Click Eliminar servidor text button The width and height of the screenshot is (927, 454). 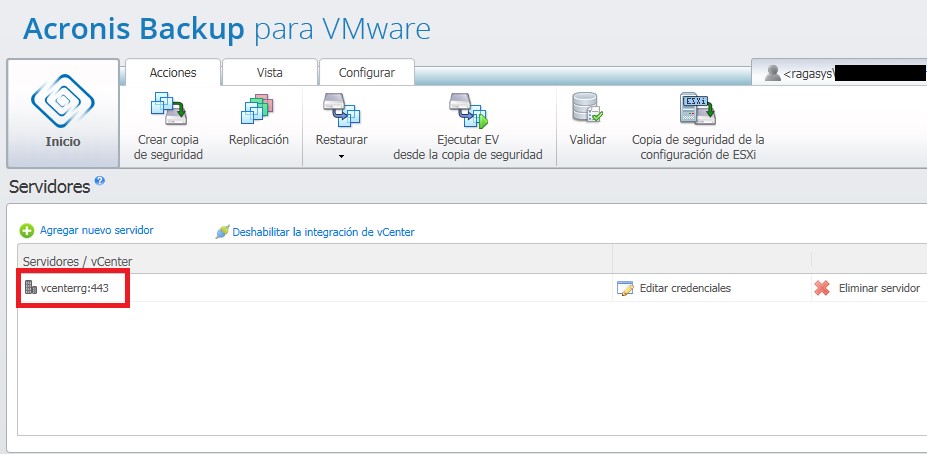click(x=878, y=288)
